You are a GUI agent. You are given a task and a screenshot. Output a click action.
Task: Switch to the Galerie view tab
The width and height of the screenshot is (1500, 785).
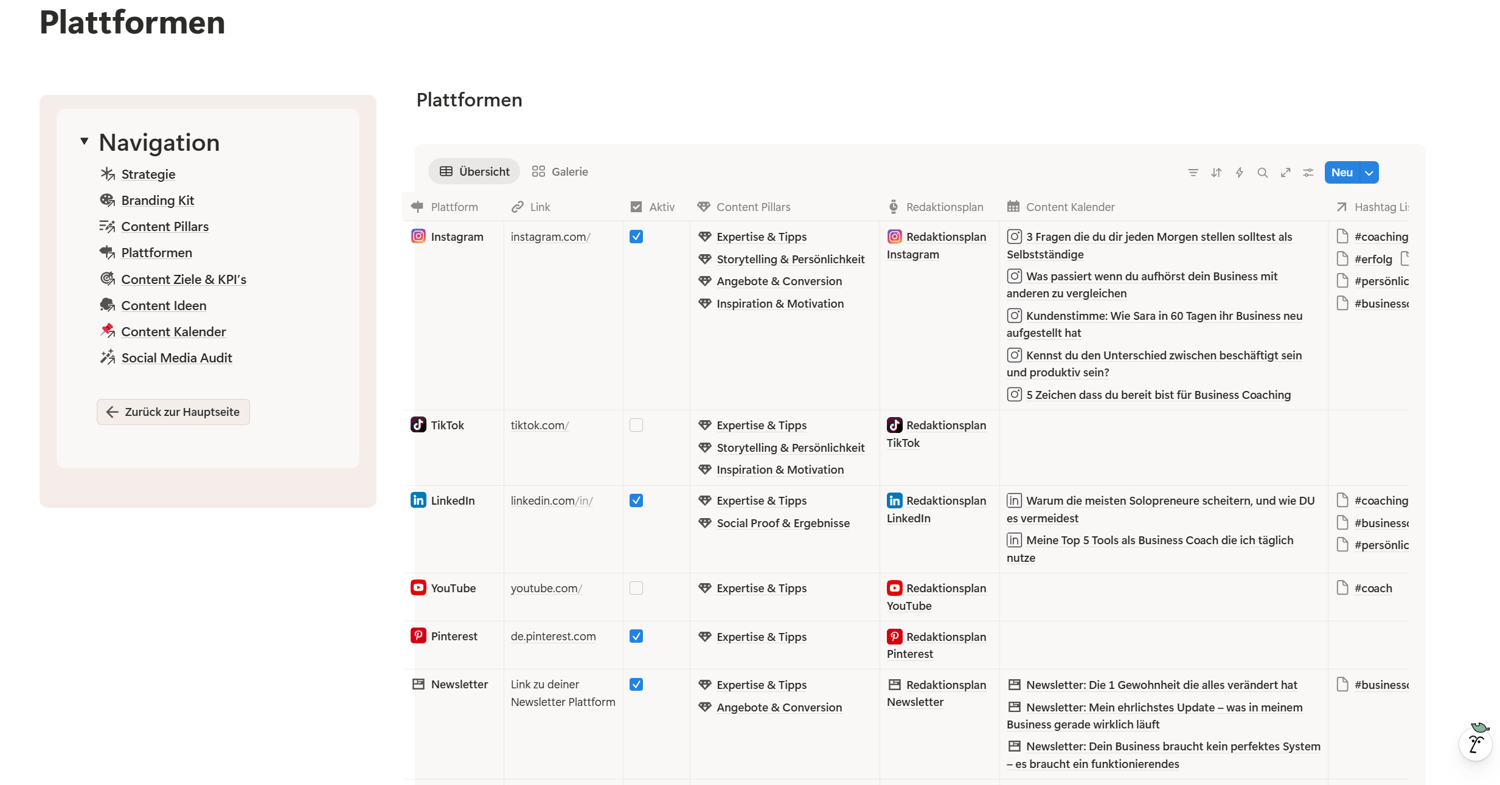[560, 172]
